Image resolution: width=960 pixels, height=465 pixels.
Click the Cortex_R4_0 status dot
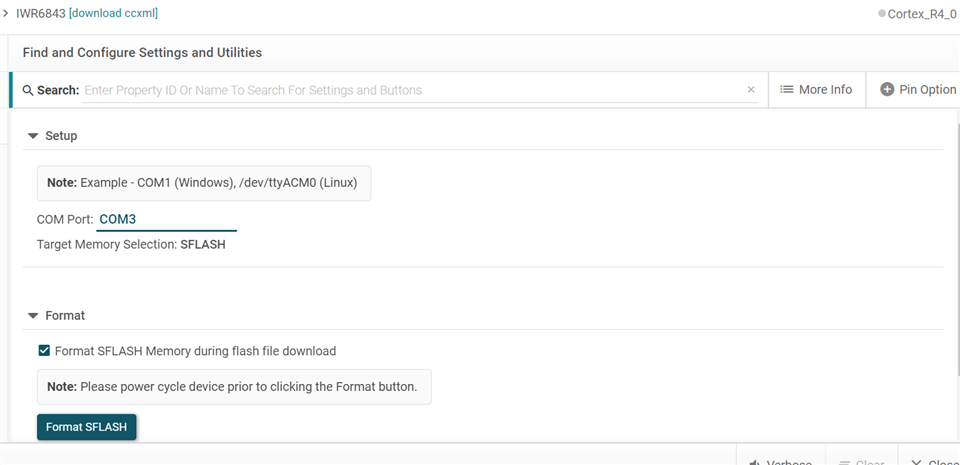pyautogui.click(x=882, y=14)
